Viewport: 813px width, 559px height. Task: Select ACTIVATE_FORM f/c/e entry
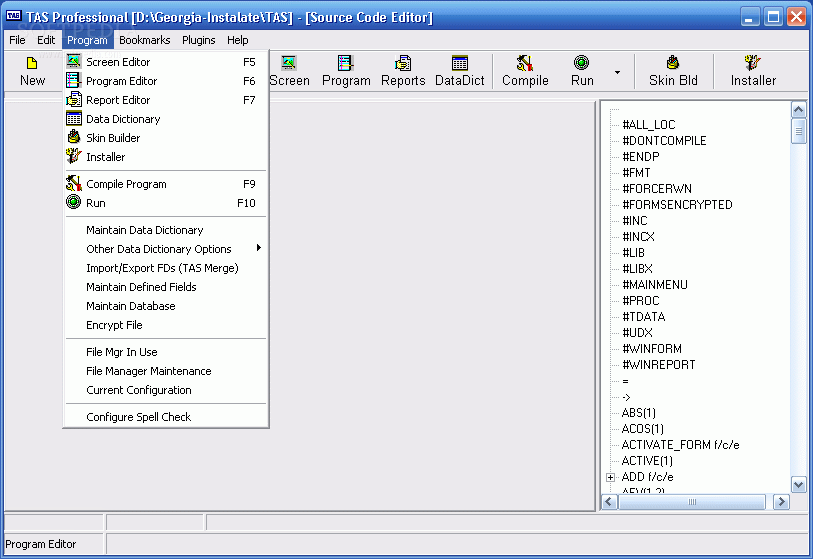click(680, 445)
